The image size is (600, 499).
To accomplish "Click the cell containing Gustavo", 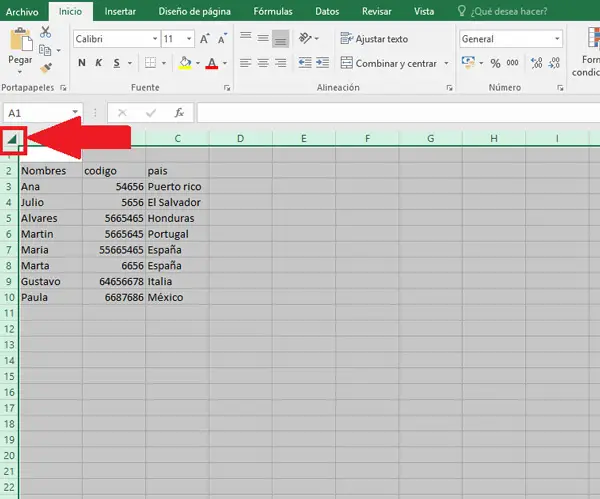I will (x=51, y=281).
